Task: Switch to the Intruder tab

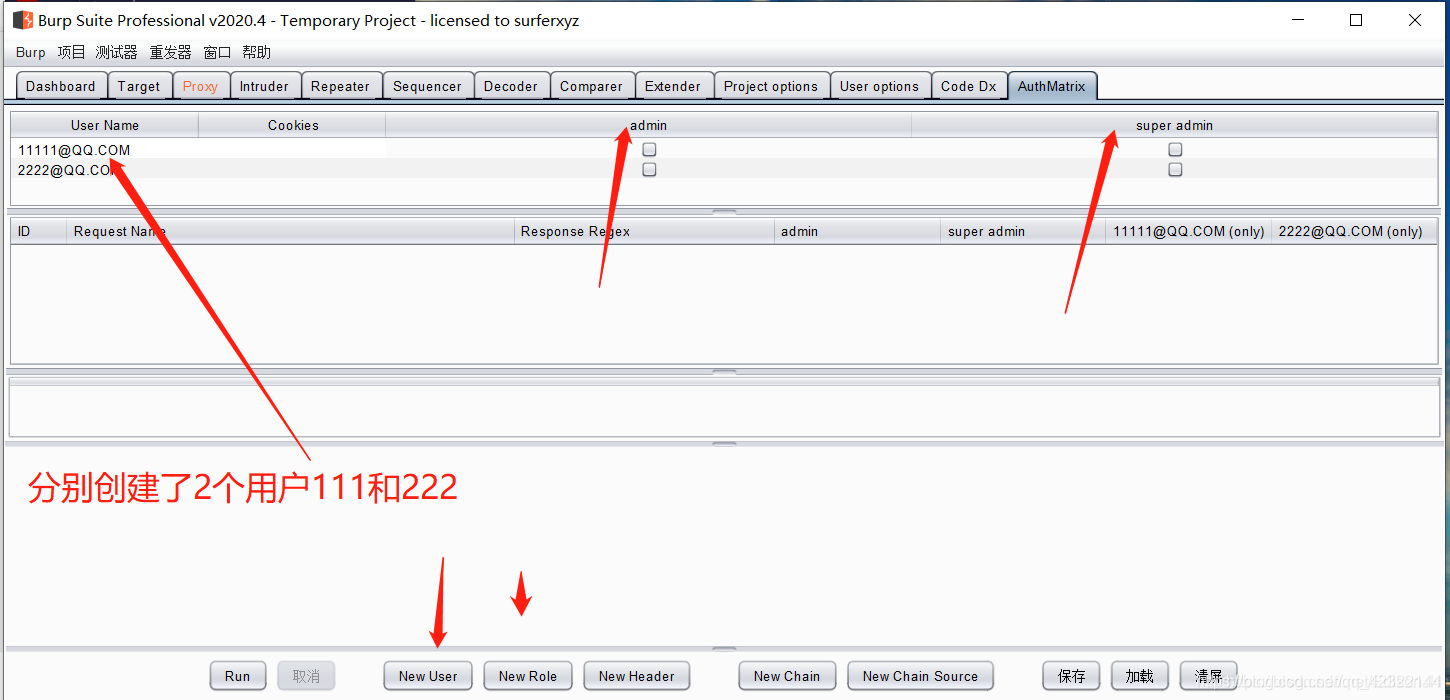Action: click(265, 86)
